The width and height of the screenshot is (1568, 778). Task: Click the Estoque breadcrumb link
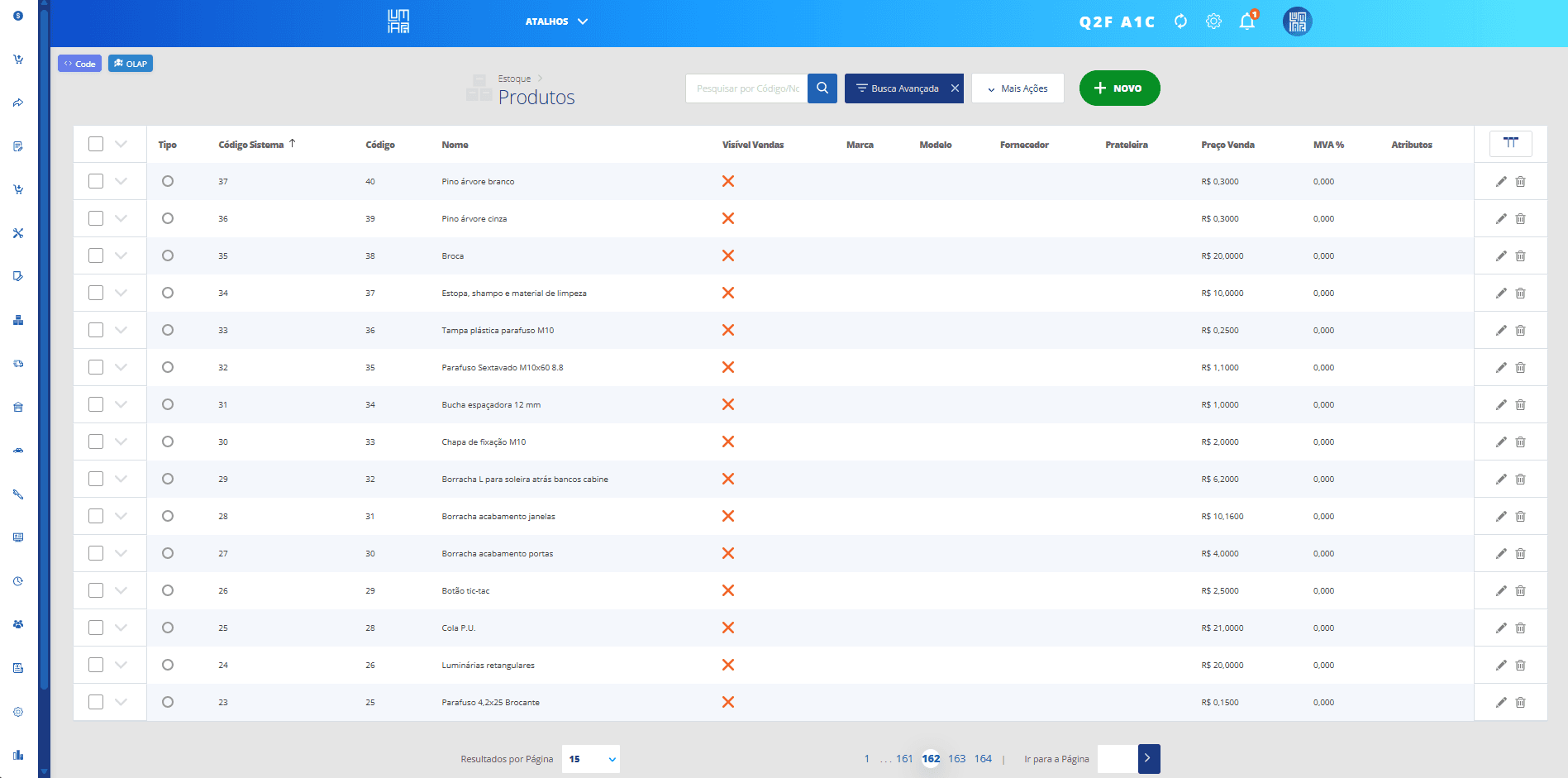pos(514,79)
